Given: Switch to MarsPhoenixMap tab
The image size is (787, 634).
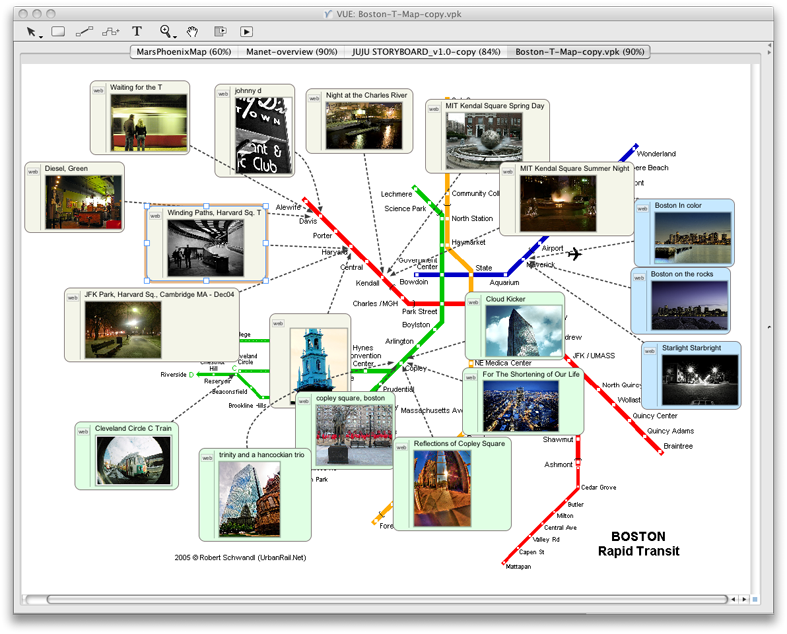Looking at the screenshot, I should tap(184, 52).
